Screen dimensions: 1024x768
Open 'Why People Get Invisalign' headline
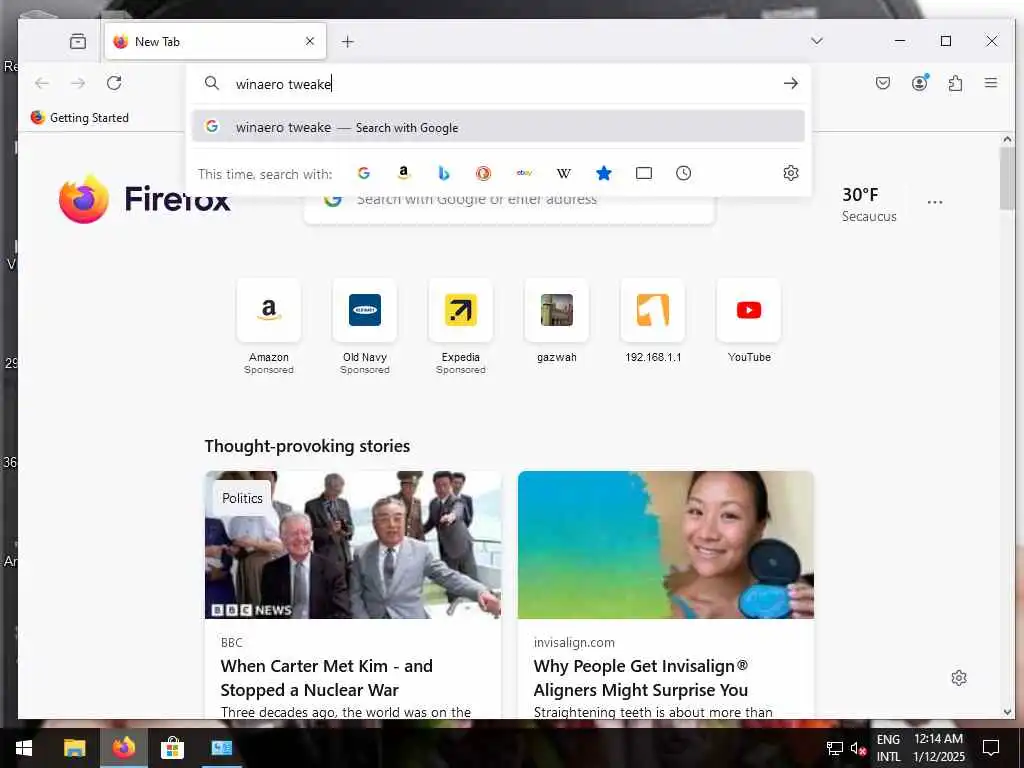click(641, 678)
